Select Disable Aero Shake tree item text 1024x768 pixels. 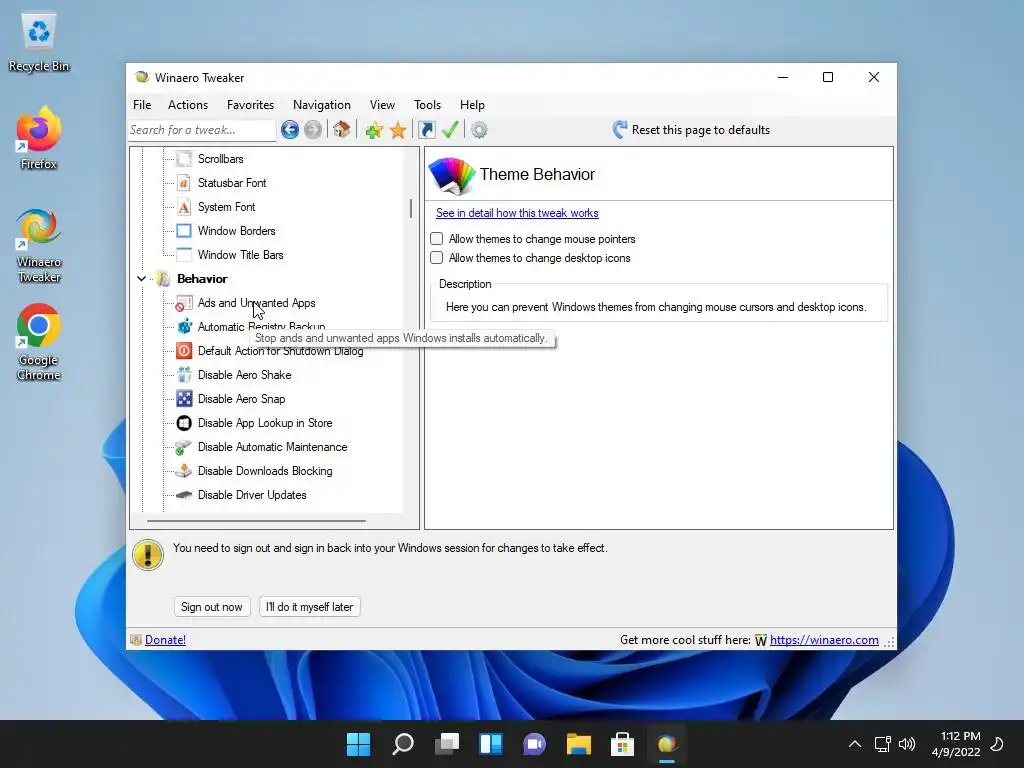(245, 375)
